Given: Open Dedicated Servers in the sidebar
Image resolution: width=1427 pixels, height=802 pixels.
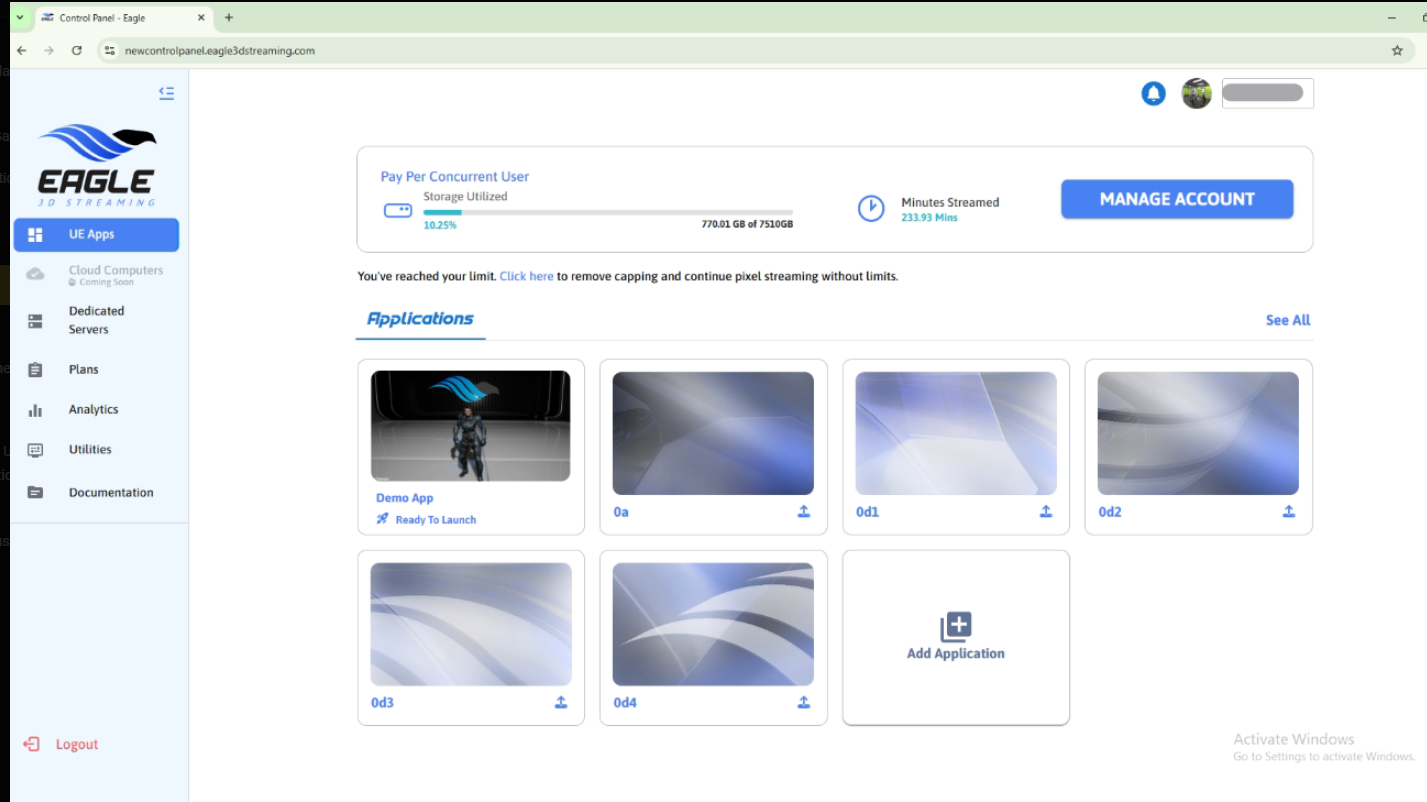Looking at the screenshot, I should [96, 320].
